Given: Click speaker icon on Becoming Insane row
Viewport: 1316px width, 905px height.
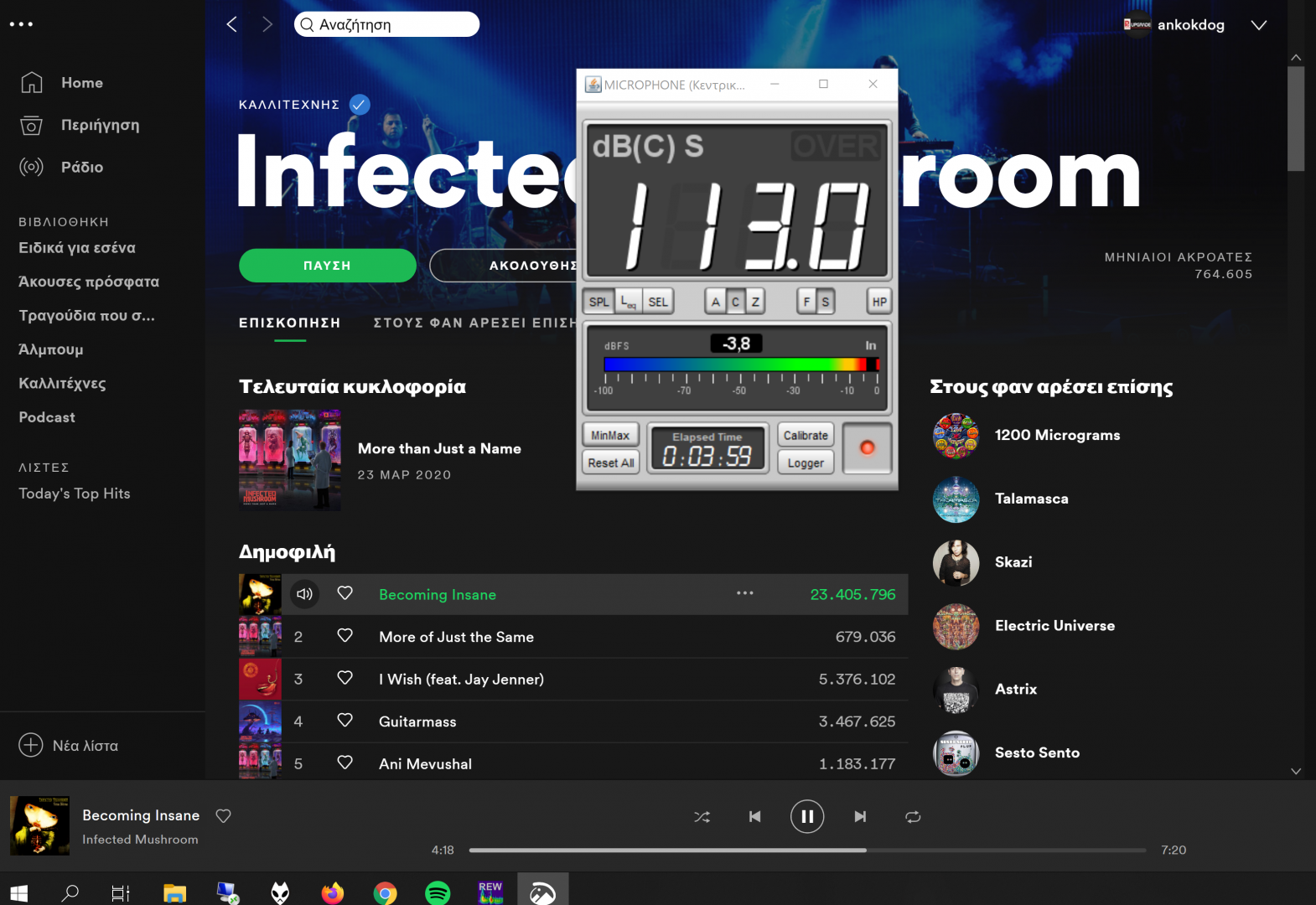Looking at the screenshot, I should (x=304, y=594).
